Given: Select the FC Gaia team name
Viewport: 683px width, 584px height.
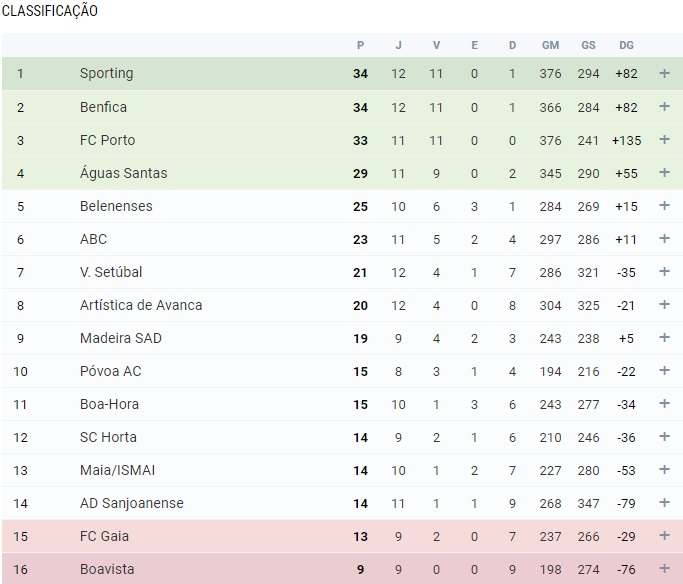Looking at the screenshot, I should (104, 536).
